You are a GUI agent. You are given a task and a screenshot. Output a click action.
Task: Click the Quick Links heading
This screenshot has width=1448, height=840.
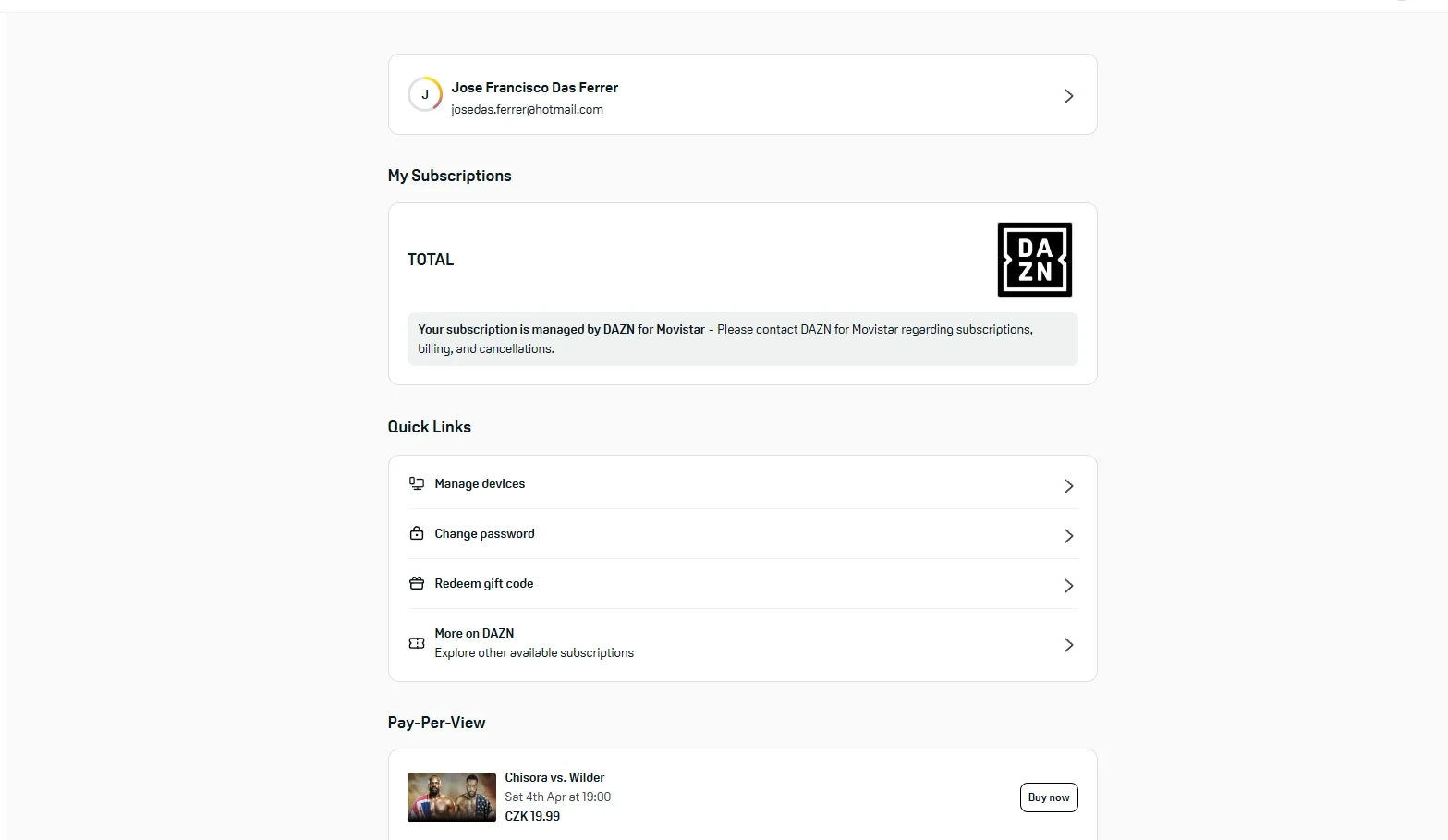click(430, 427)
